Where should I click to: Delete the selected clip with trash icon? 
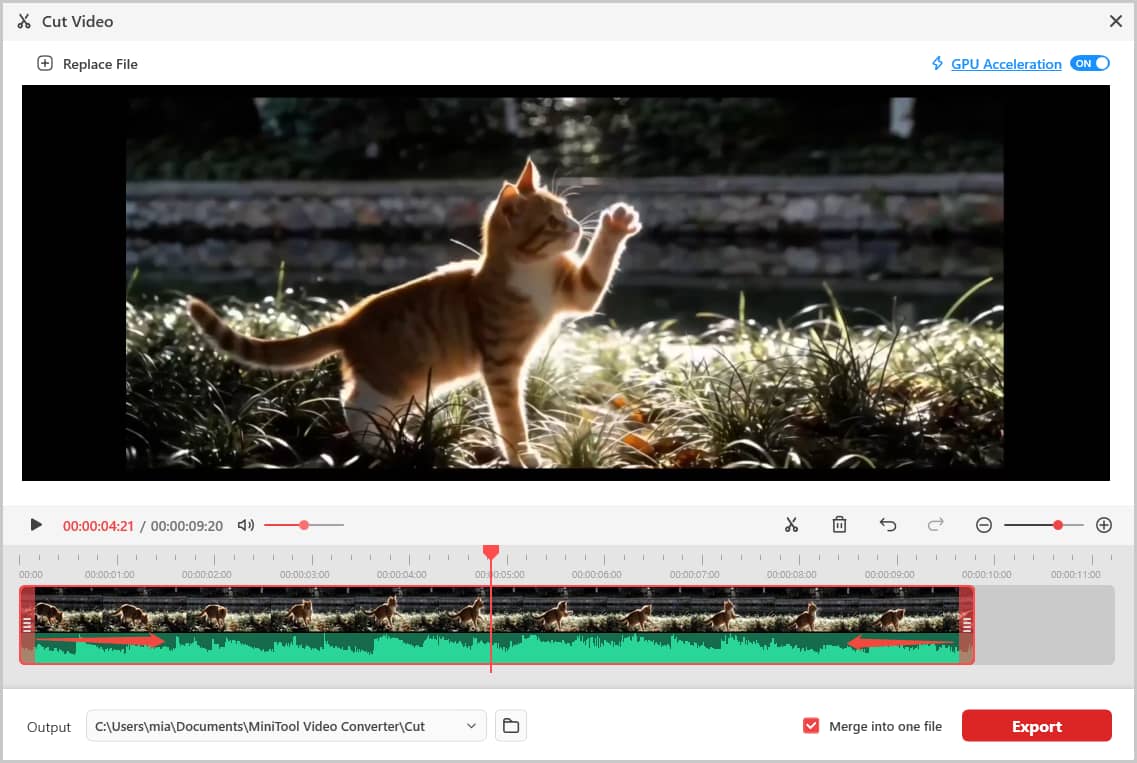tap(839, 524)
